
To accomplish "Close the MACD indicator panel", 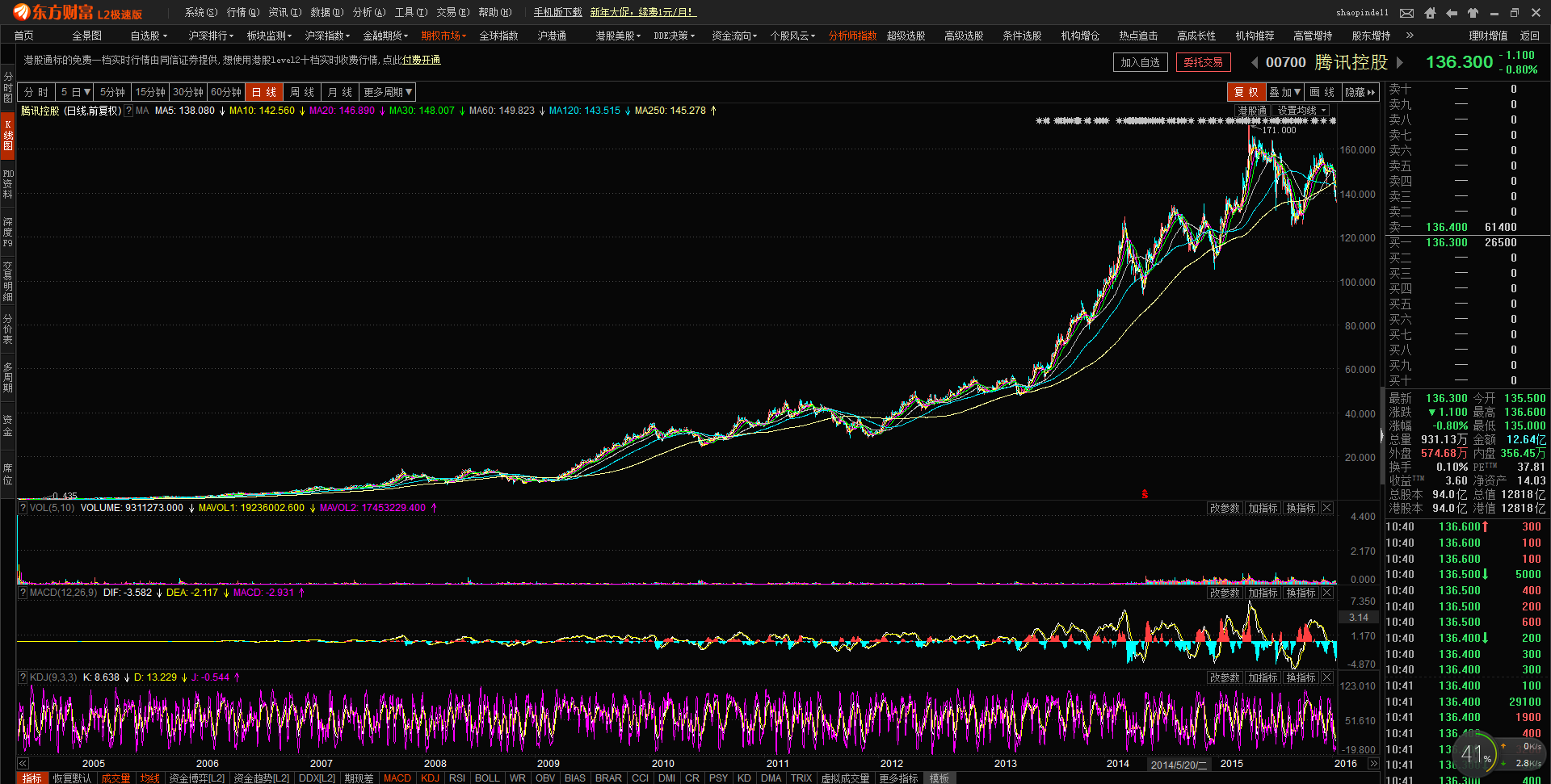I will 1327,593.
